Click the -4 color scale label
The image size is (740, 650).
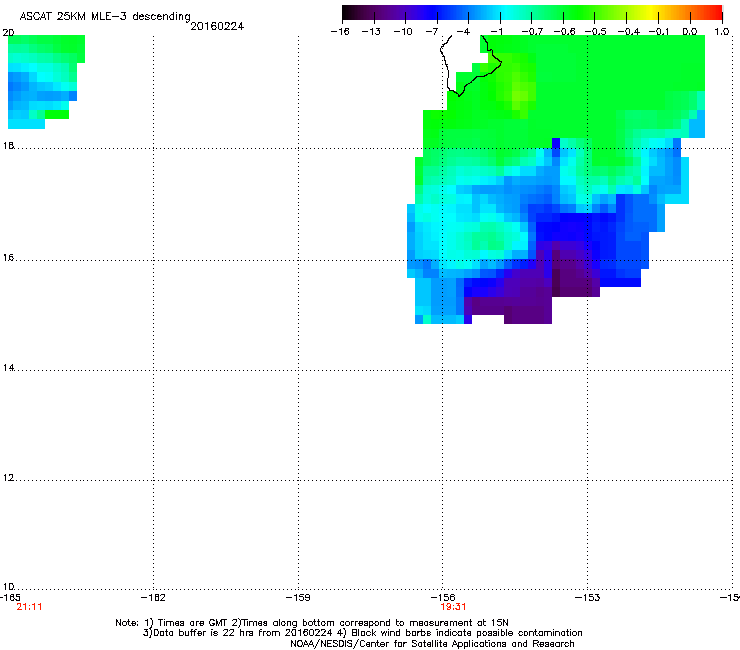click(463, 32)
